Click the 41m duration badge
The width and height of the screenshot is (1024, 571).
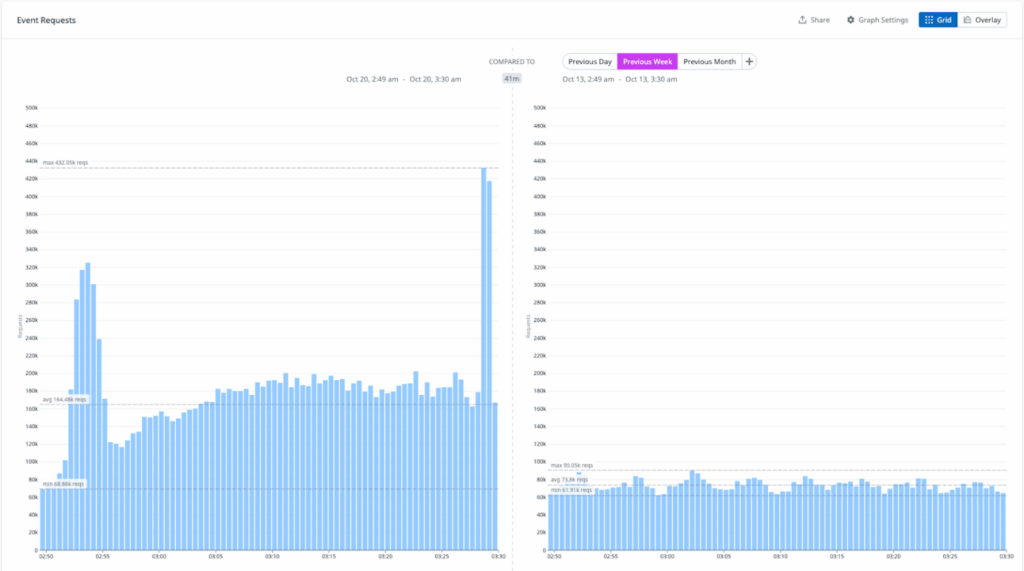511,79
